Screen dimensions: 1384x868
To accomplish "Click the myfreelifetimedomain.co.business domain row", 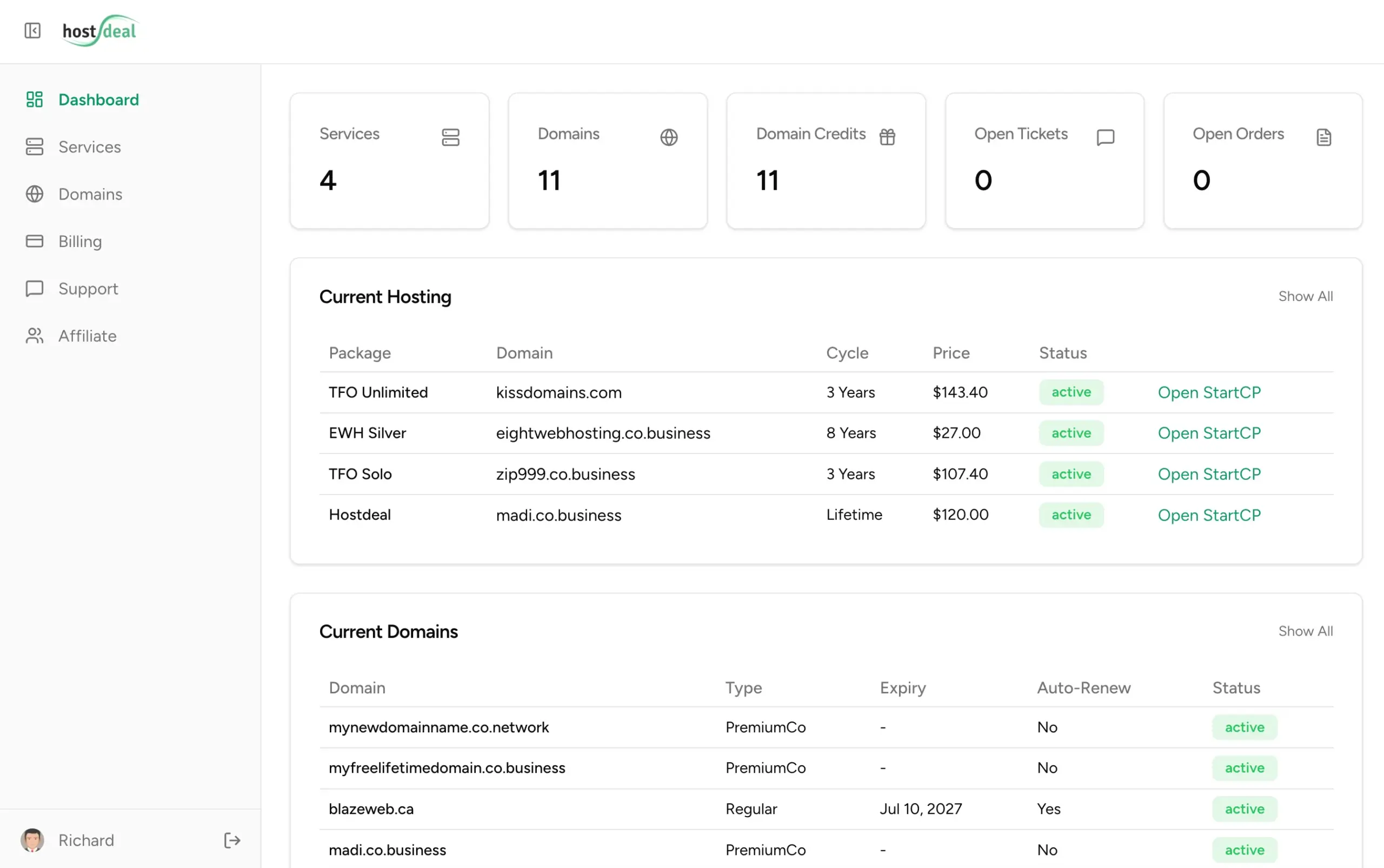I will [826, 768].
